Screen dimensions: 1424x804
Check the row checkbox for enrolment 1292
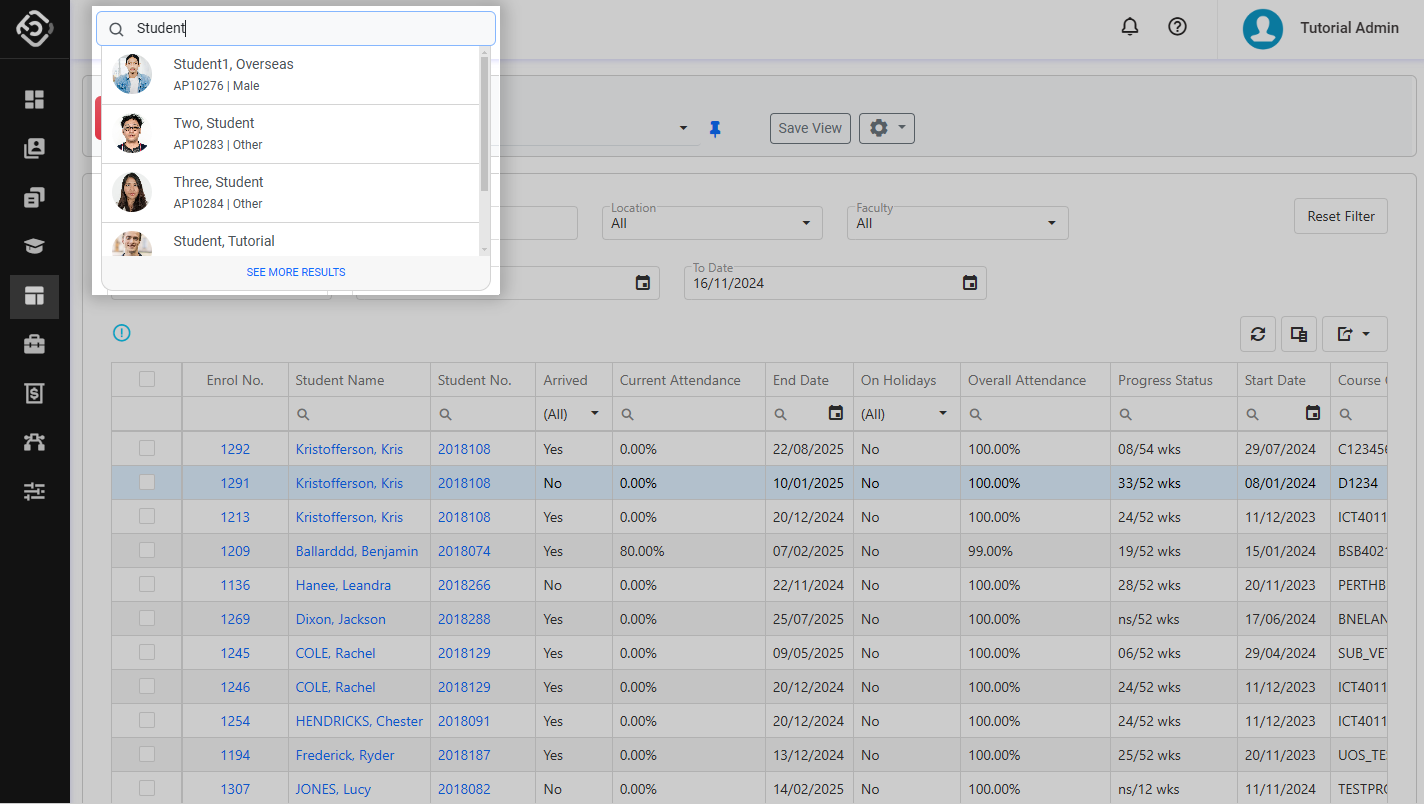coord(147,448)
